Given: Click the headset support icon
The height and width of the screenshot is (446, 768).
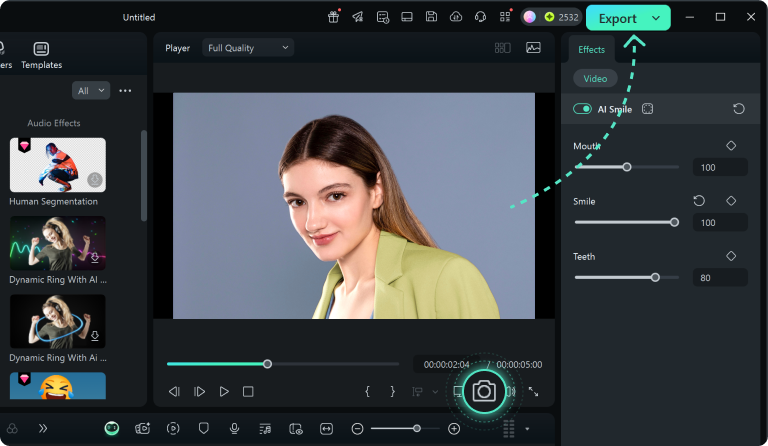Looking at the screenshot, I should [480, 17].
